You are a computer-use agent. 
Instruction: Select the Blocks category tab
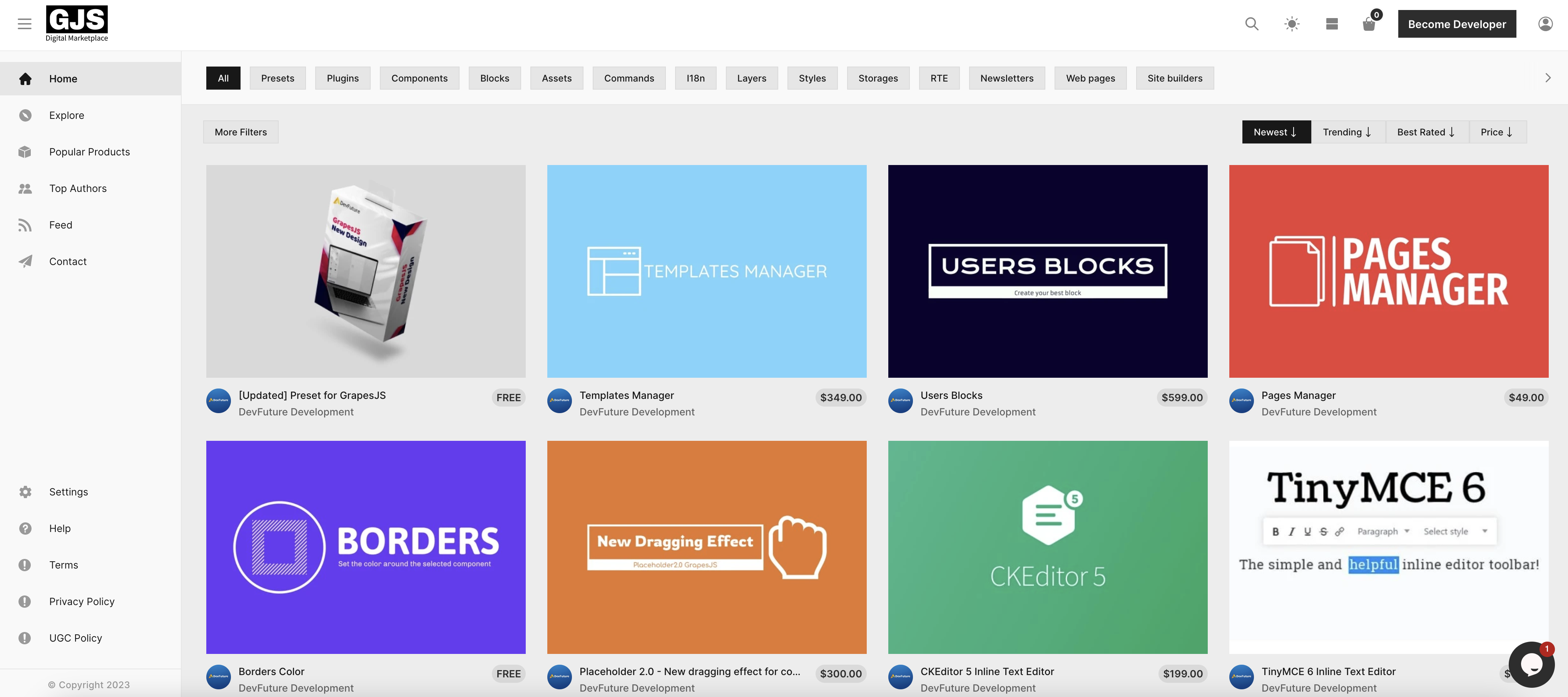[494, 78]
